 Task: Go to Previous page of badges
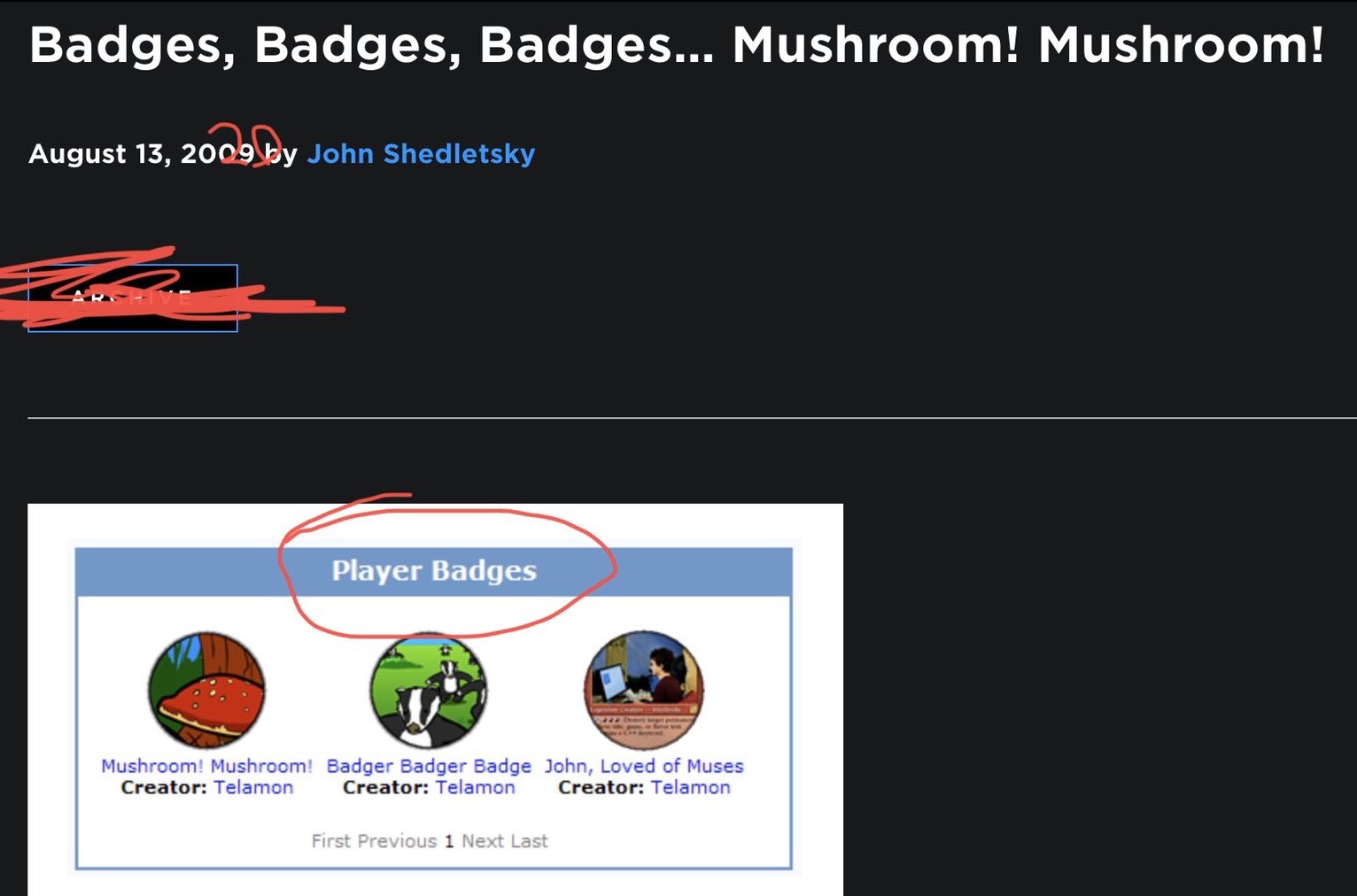396,841
